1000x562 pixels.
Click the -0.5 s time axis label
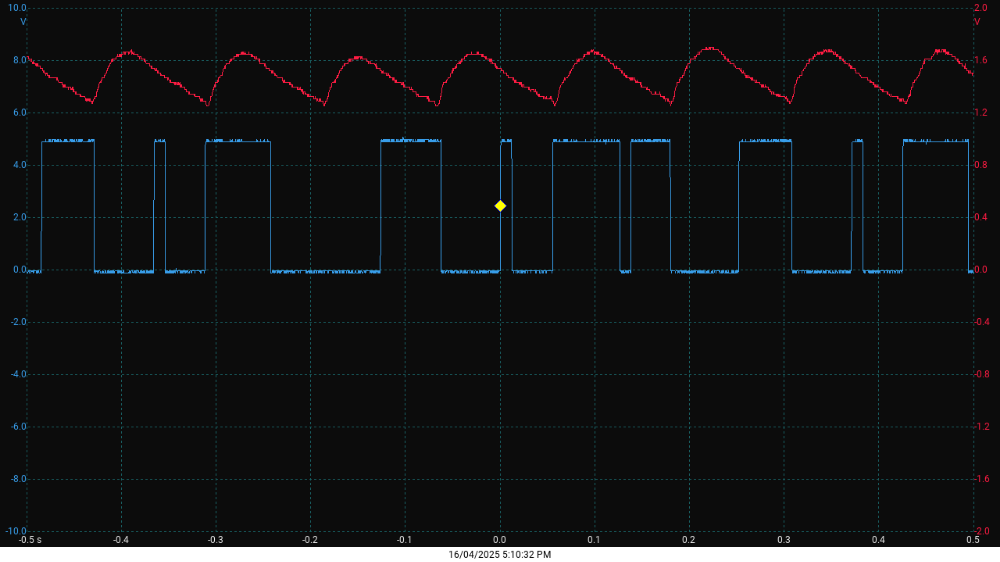pos(30,540)
